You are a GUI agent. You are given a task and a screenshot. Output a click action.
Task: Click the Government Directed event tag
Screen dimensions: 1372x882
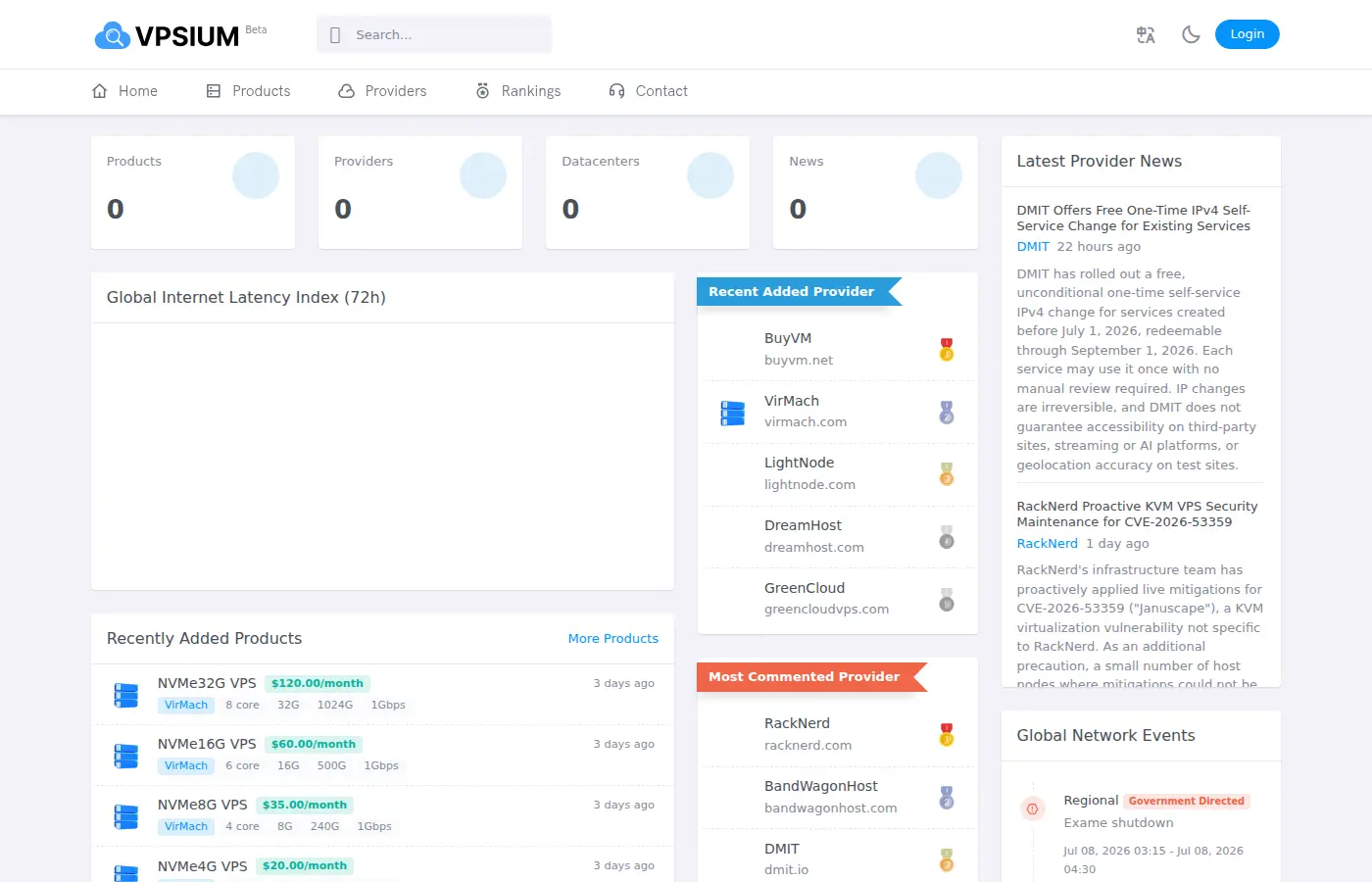click(x=1187, y=801)
